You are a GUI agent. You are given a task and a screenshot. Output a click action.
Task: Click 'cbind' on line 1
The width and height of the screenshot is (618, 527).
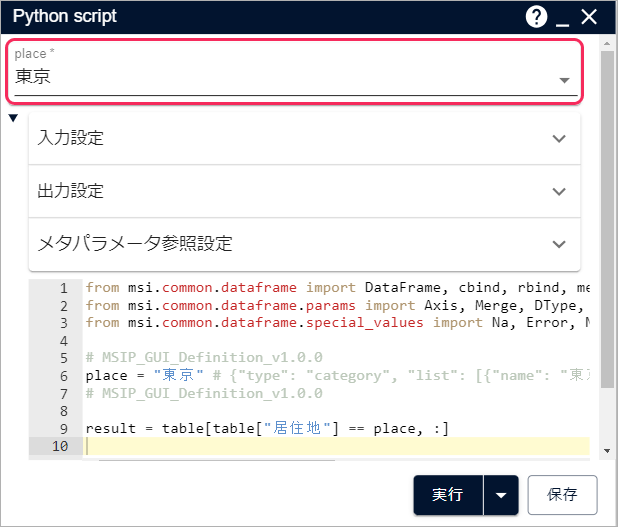[x=479, y=287]
